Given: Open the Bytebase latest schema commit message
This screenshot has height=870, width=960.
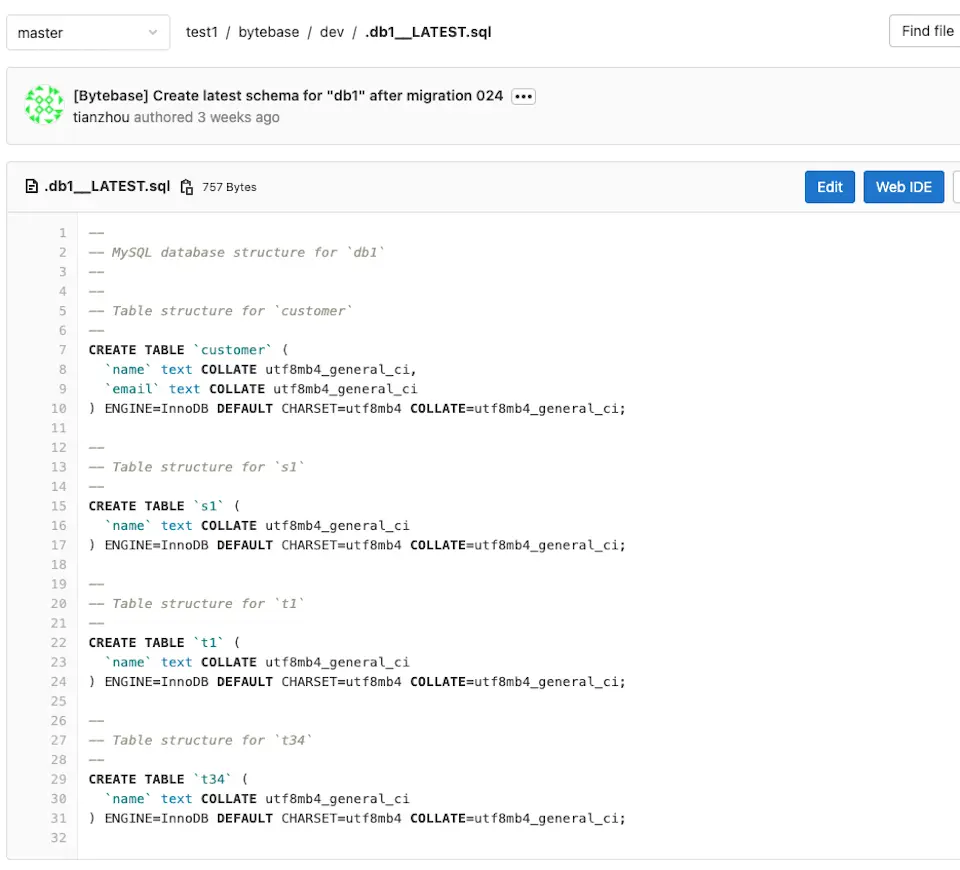Looking at the screenshot, I should pos(288,96).
